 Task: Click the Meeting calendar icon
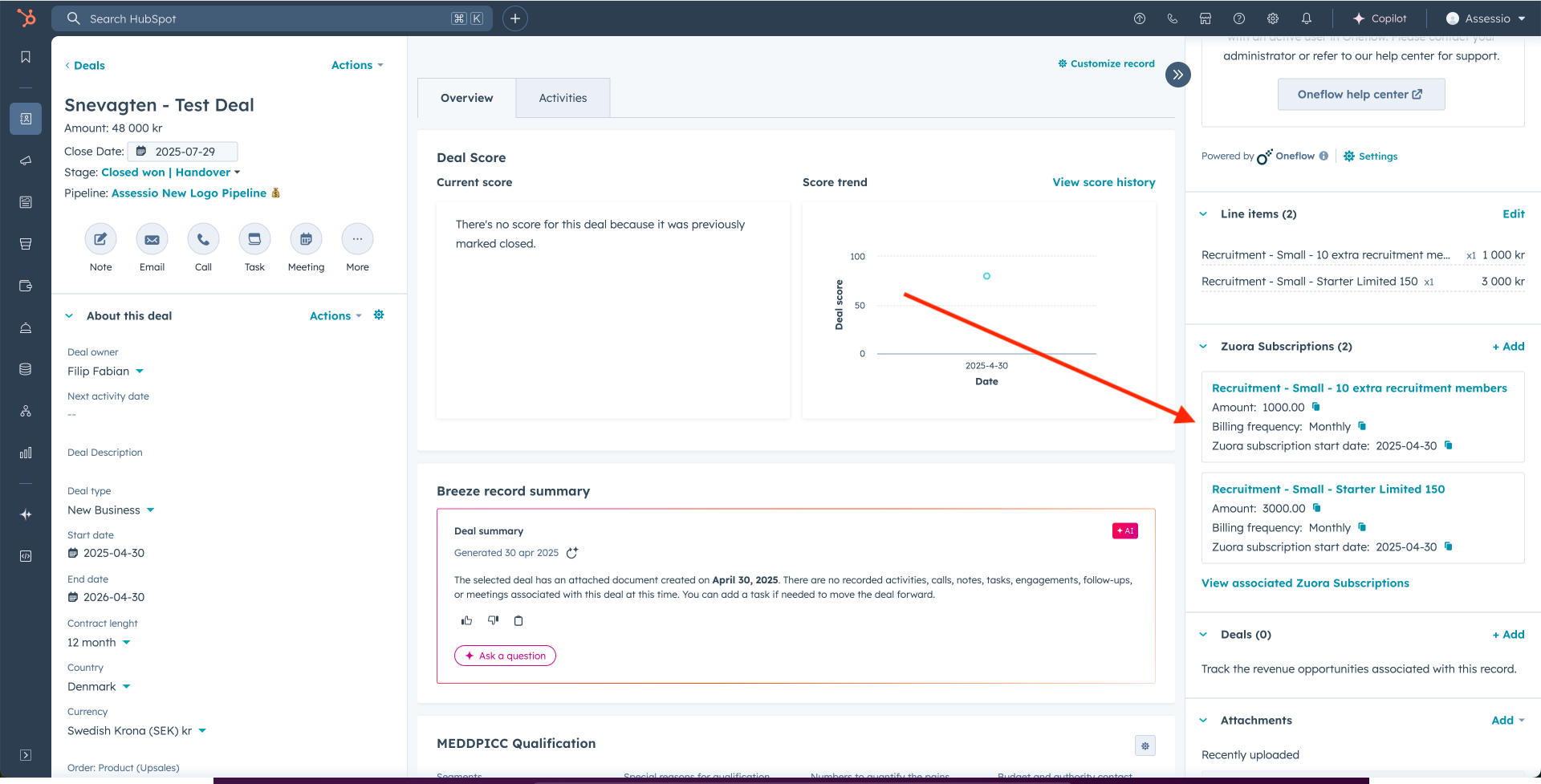pyautogui.click(x=306, y=239)
